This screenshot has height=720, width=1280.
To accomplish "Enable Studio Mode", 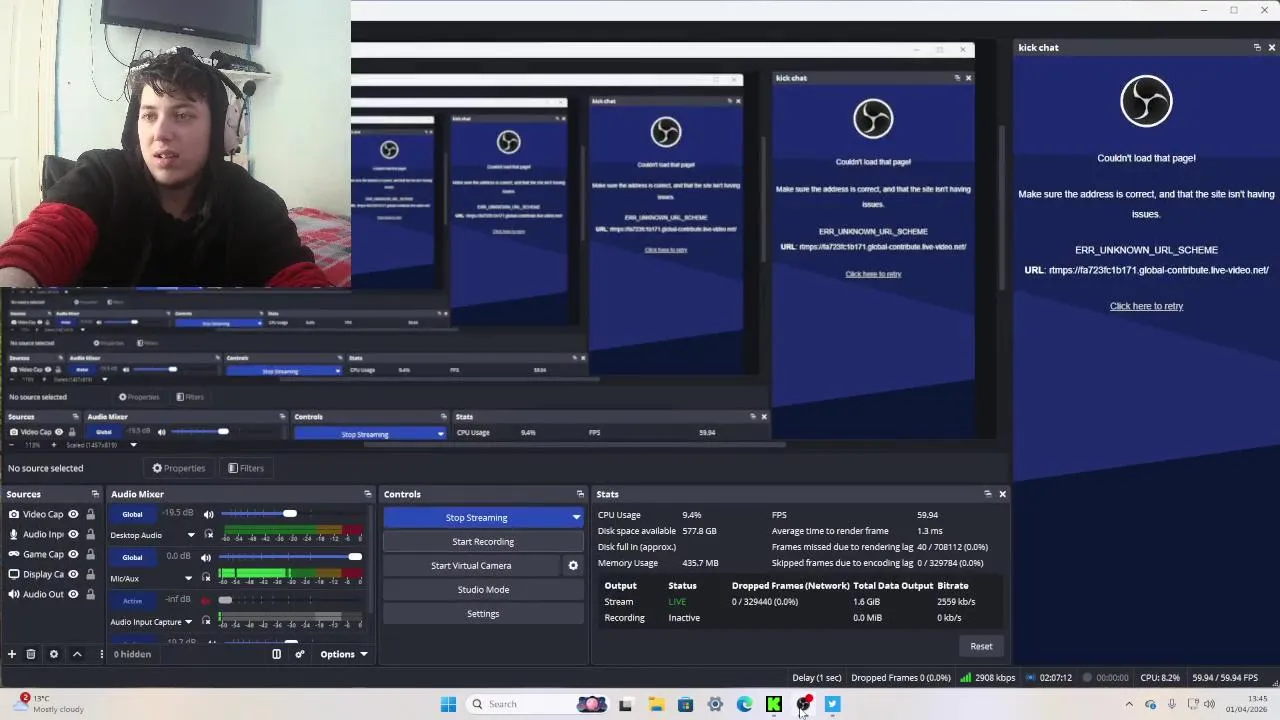I will (483, 589).
